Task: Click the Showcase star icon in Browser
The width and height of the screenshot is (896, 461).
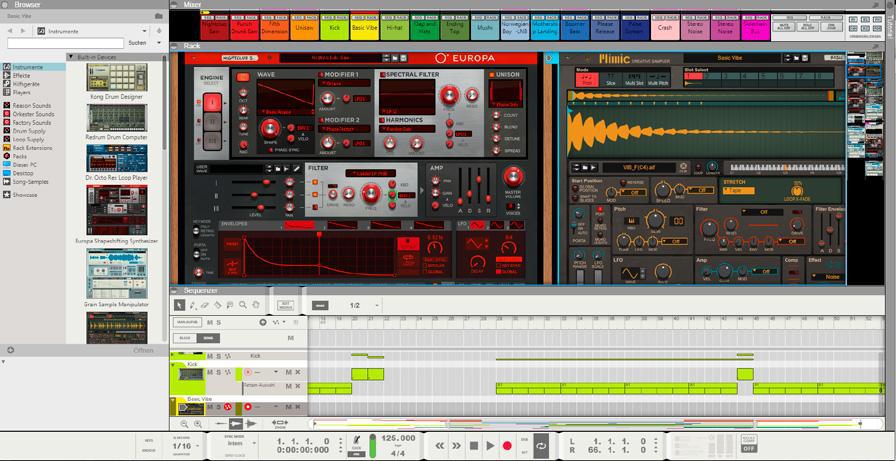Action: click(x=6, y=195)
